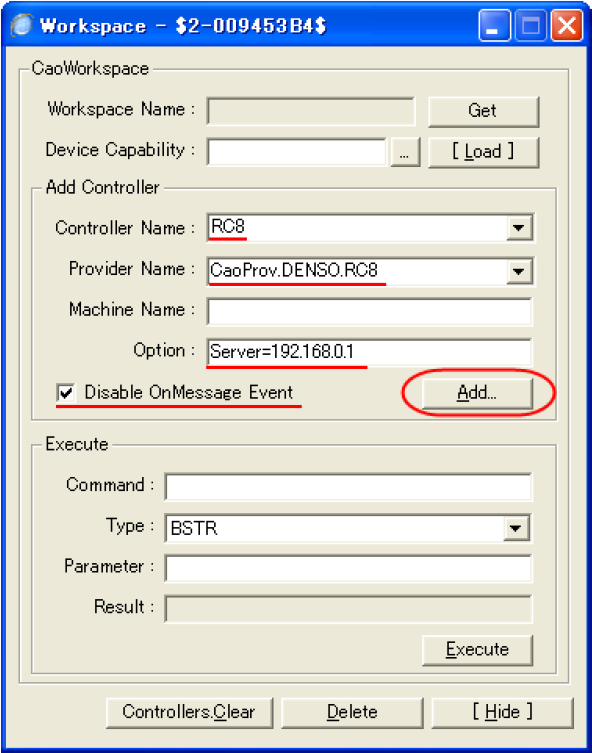
Task: Click the Get workspace name button
Action: [x=483, y=111]
